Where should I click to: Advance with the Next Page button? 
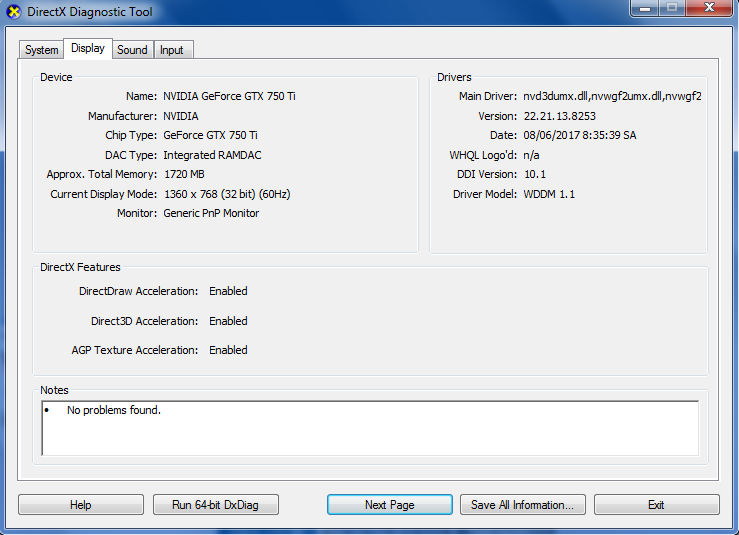point(390,505)
